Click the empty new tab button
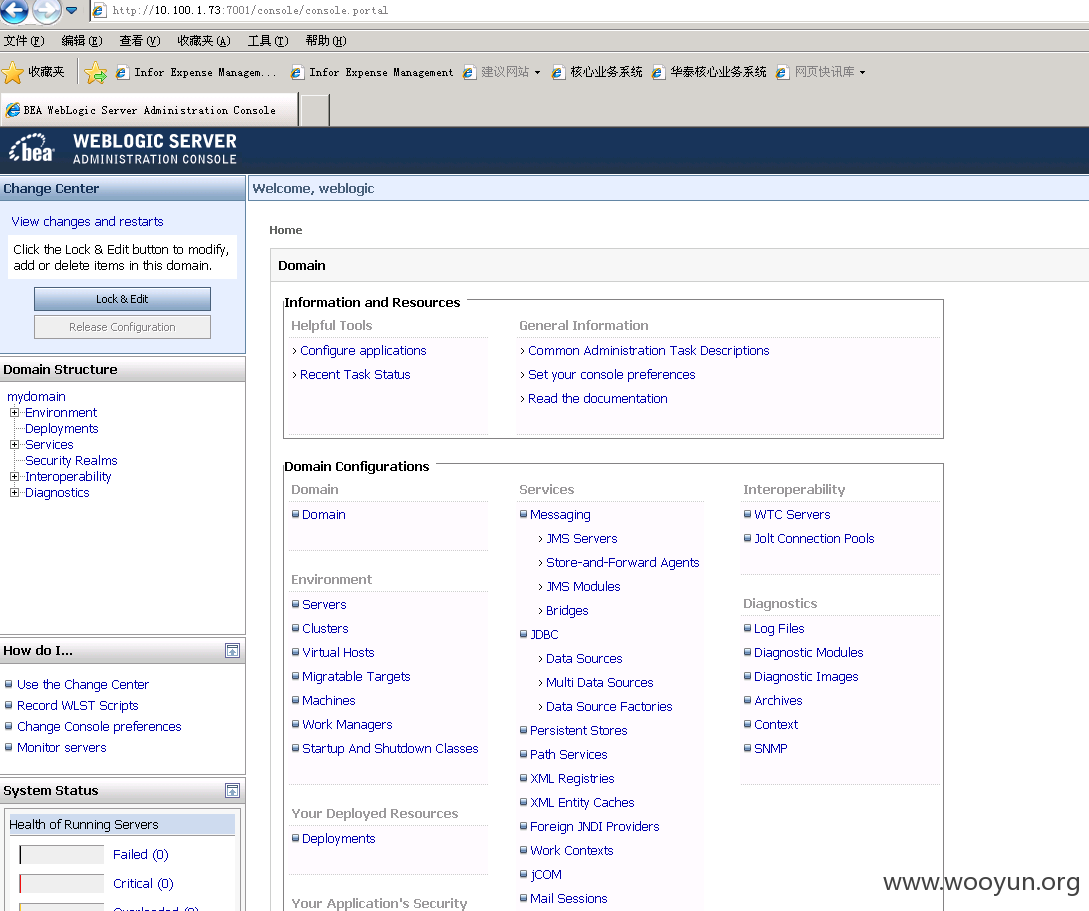The width and height of the screenshot is (1089, 911). click(315, 110)
